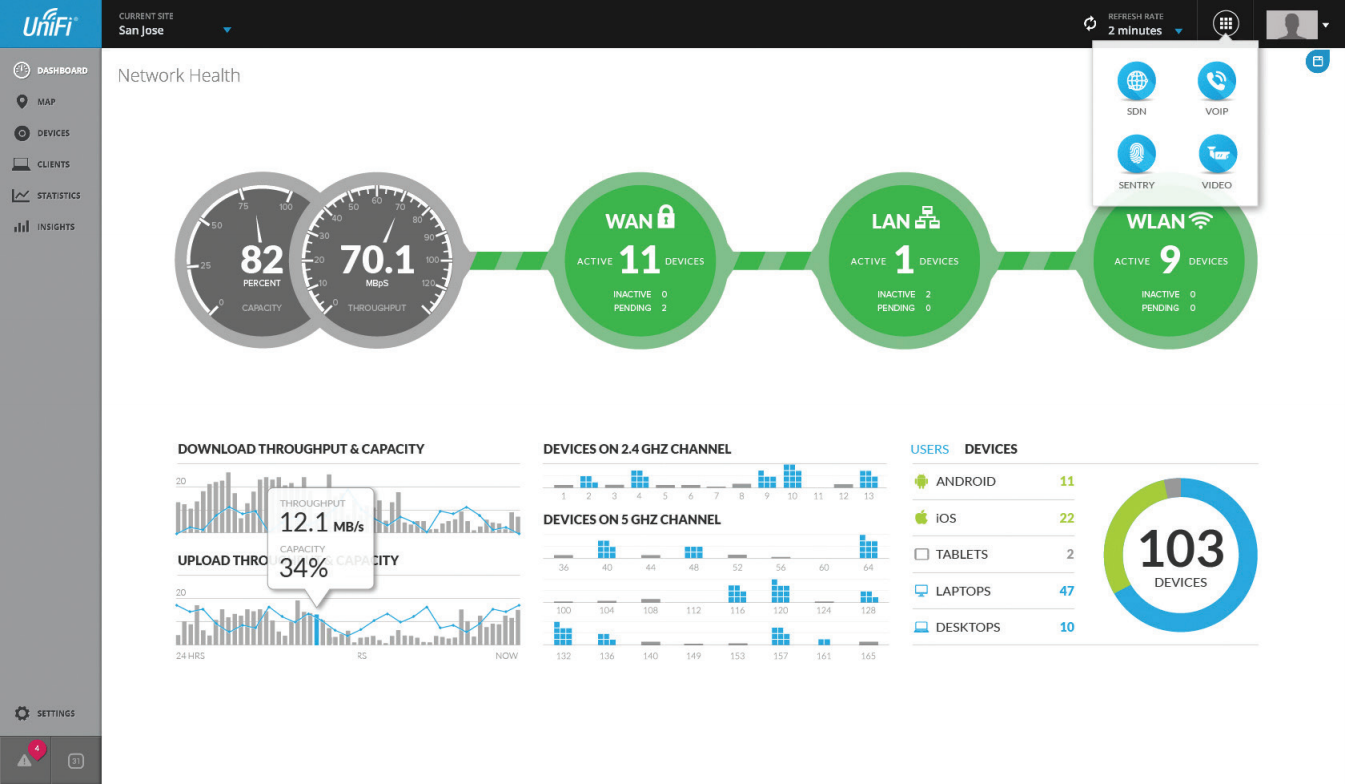Open Settings at the sidebar bottom
Screen dimensions: 1345x784
(45, 713)
